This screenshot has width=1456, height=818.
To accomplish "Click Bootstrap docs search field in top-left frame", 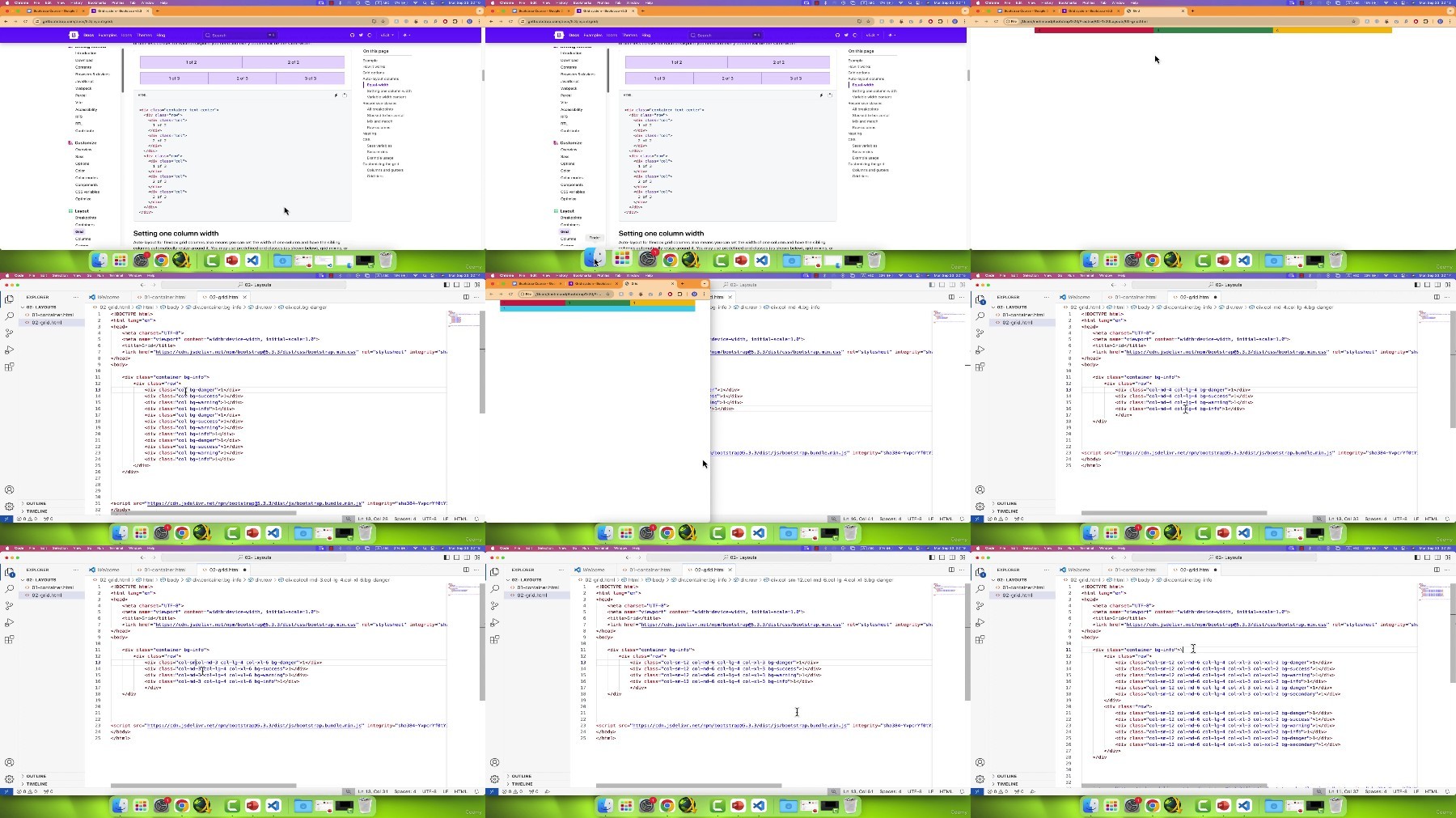I will (241, 35).
